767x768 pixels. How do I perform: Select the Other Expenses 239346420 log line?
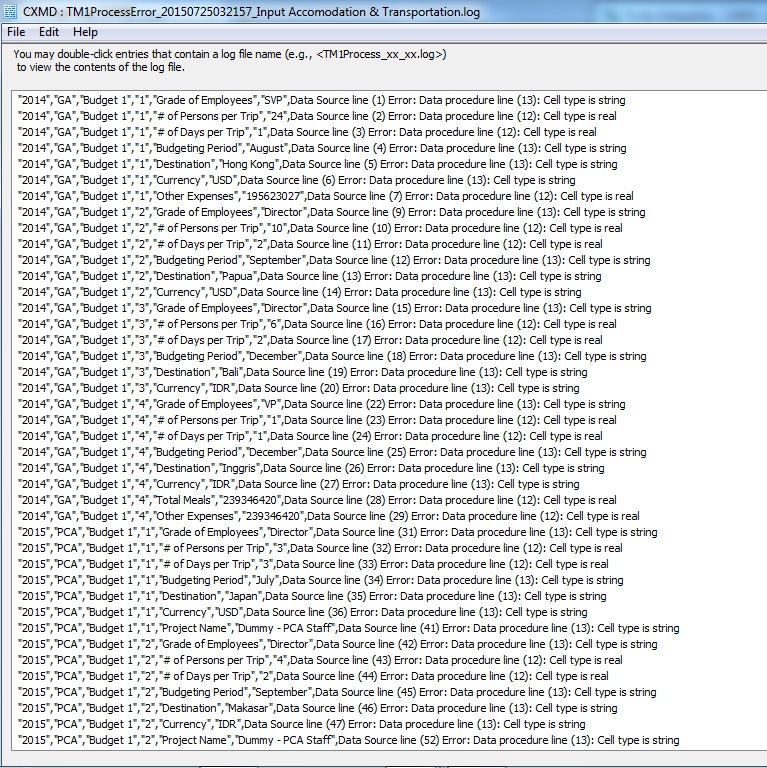tap(329, 516)
